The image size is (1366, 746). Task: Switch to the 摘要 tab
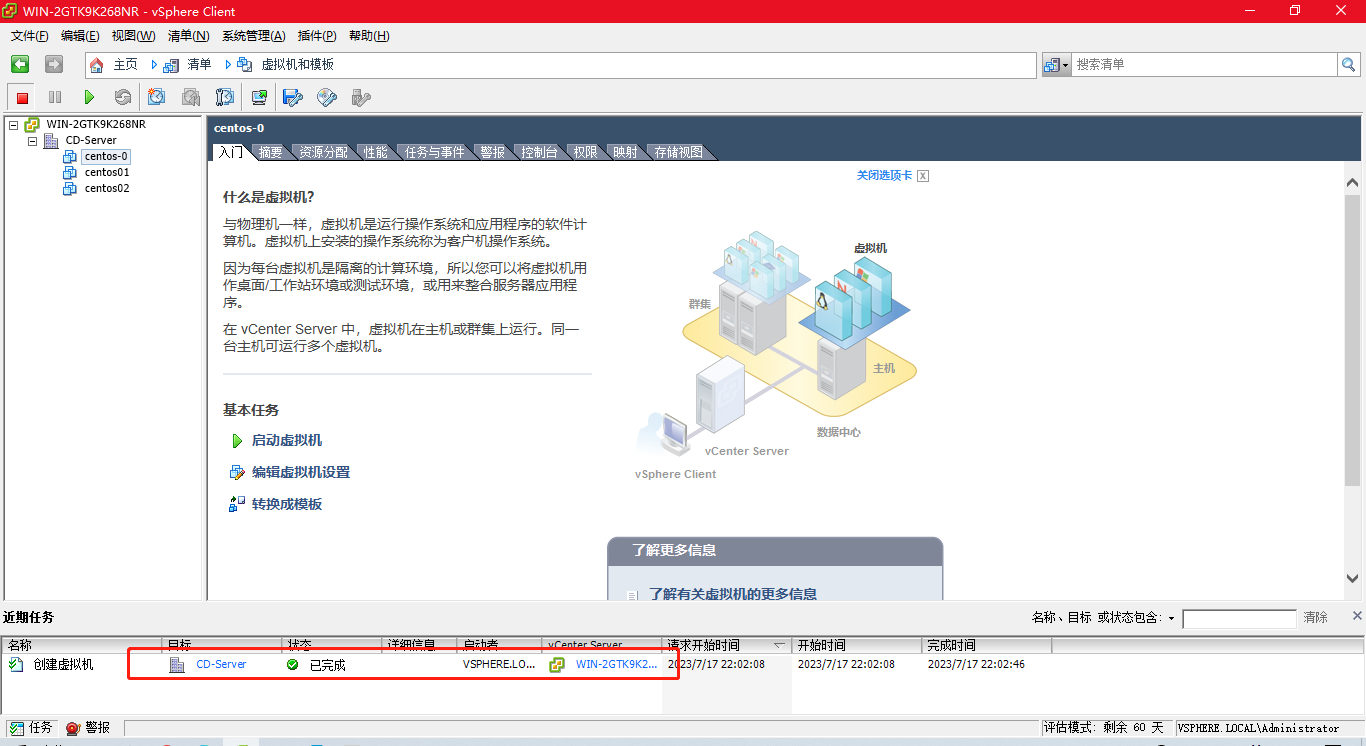click(270, 152)
